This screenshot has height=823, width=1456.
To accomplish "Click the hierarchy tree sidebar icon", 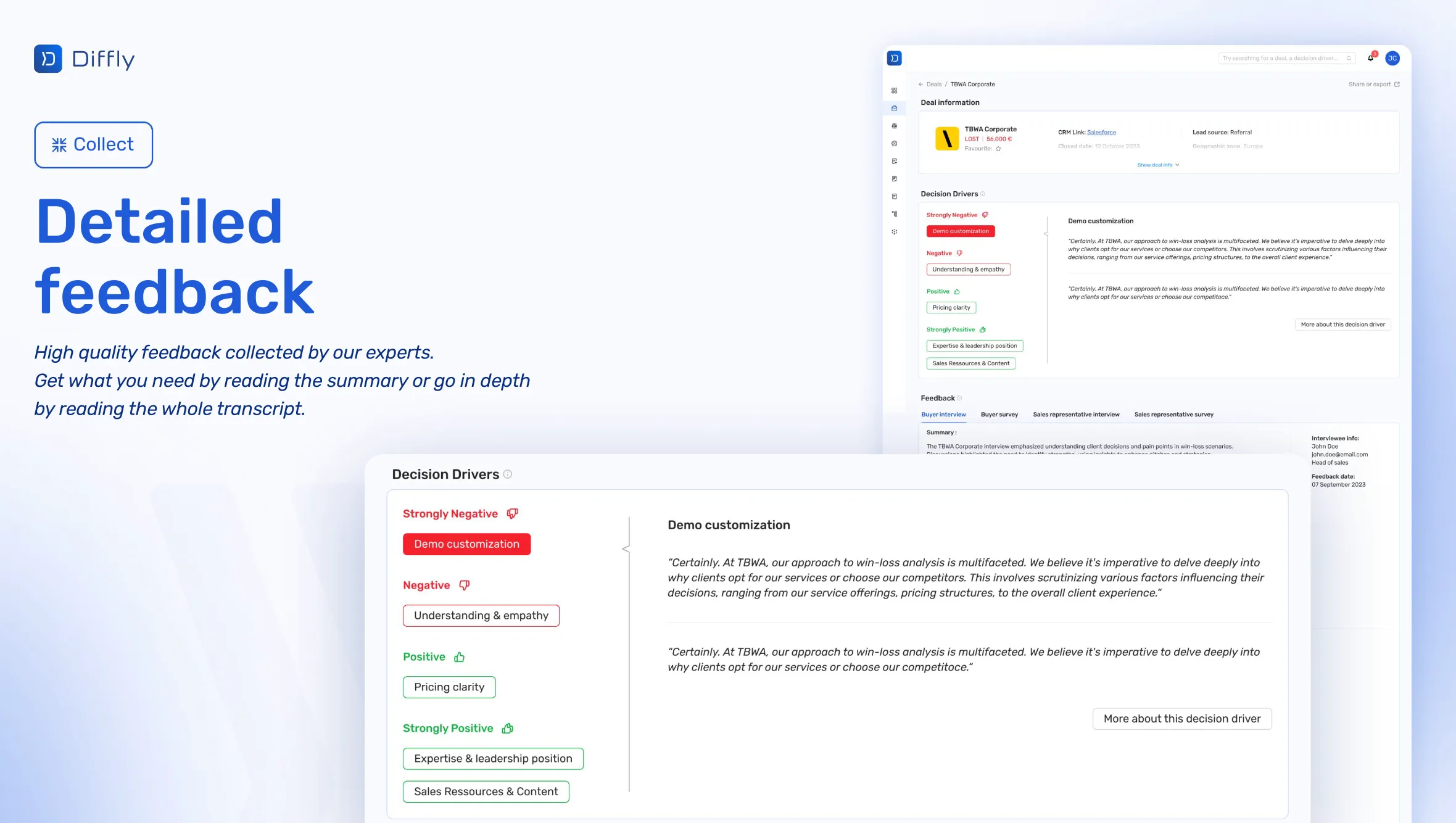I will coord(894,214).
